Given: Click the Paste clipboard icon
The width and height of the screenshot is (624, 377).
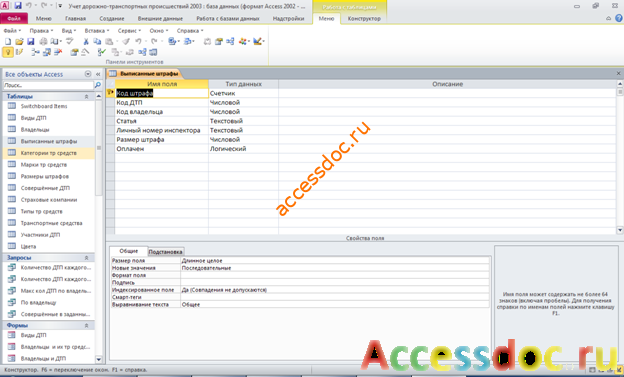Looking at the screenshot, I should pos(109,41).
